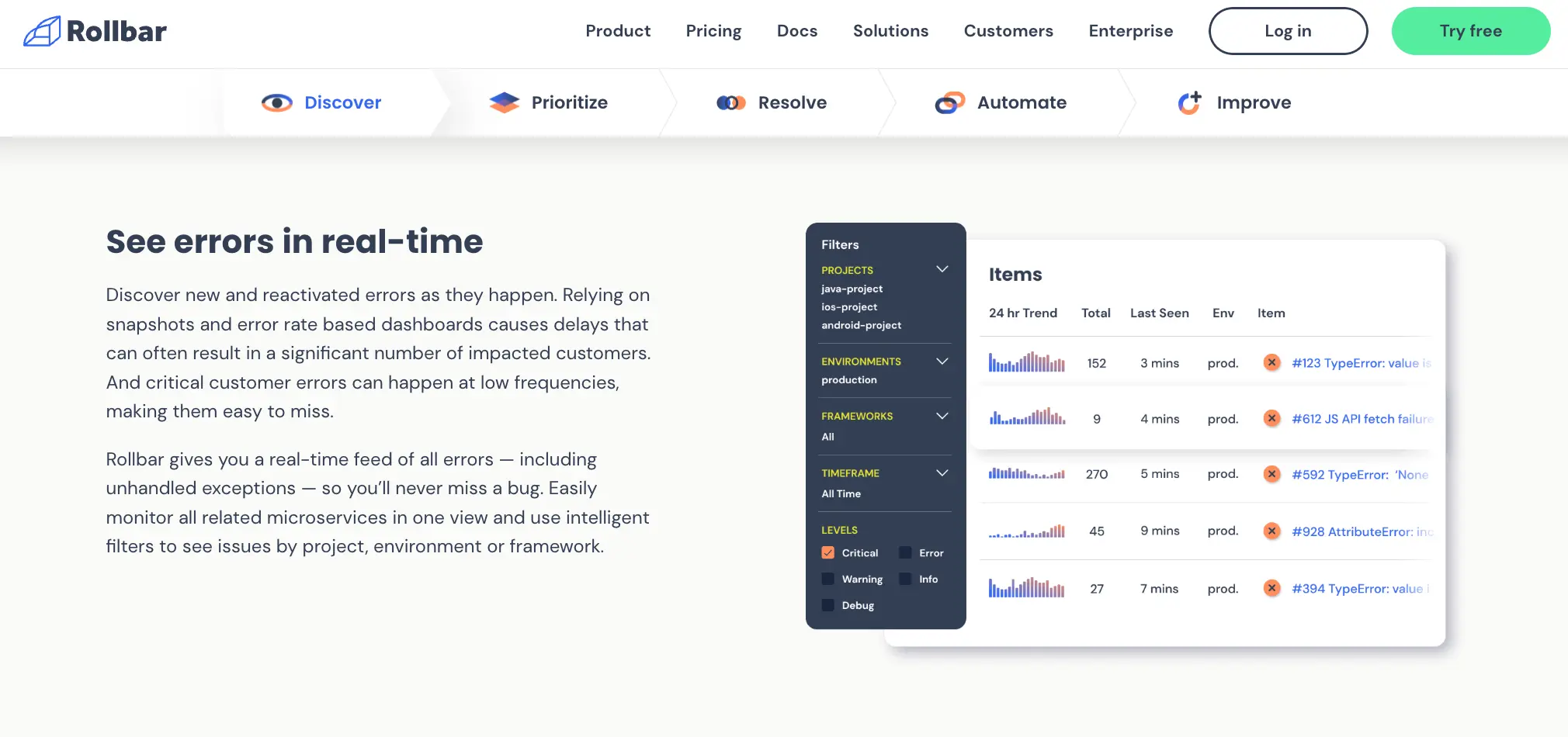The image size is (1568, 737).
Task: Click the trend chart for #592 TypeError
Action: point(1026,473)
